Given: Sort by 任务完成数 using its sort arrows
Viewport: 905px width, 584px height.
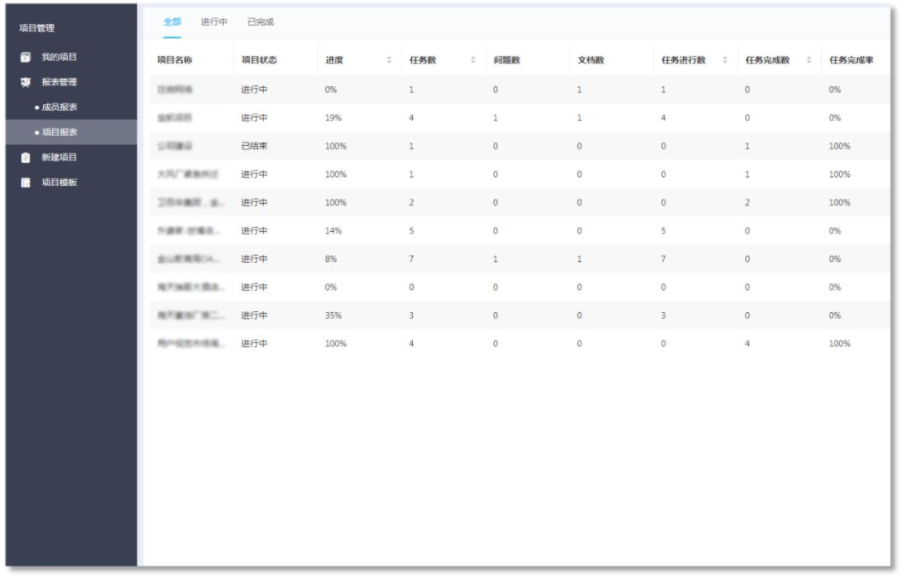Looking at the screenshot, I should tap(809, 60).
